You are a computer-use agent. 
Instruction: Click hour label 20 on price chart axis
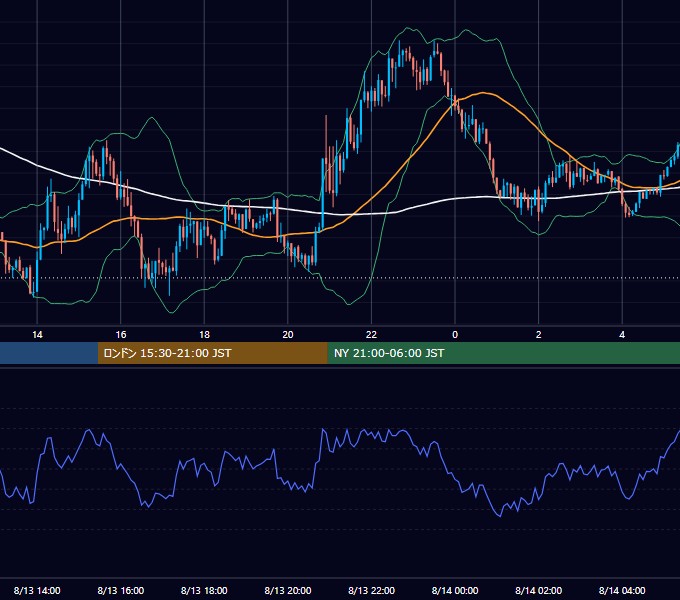(288, 335)
